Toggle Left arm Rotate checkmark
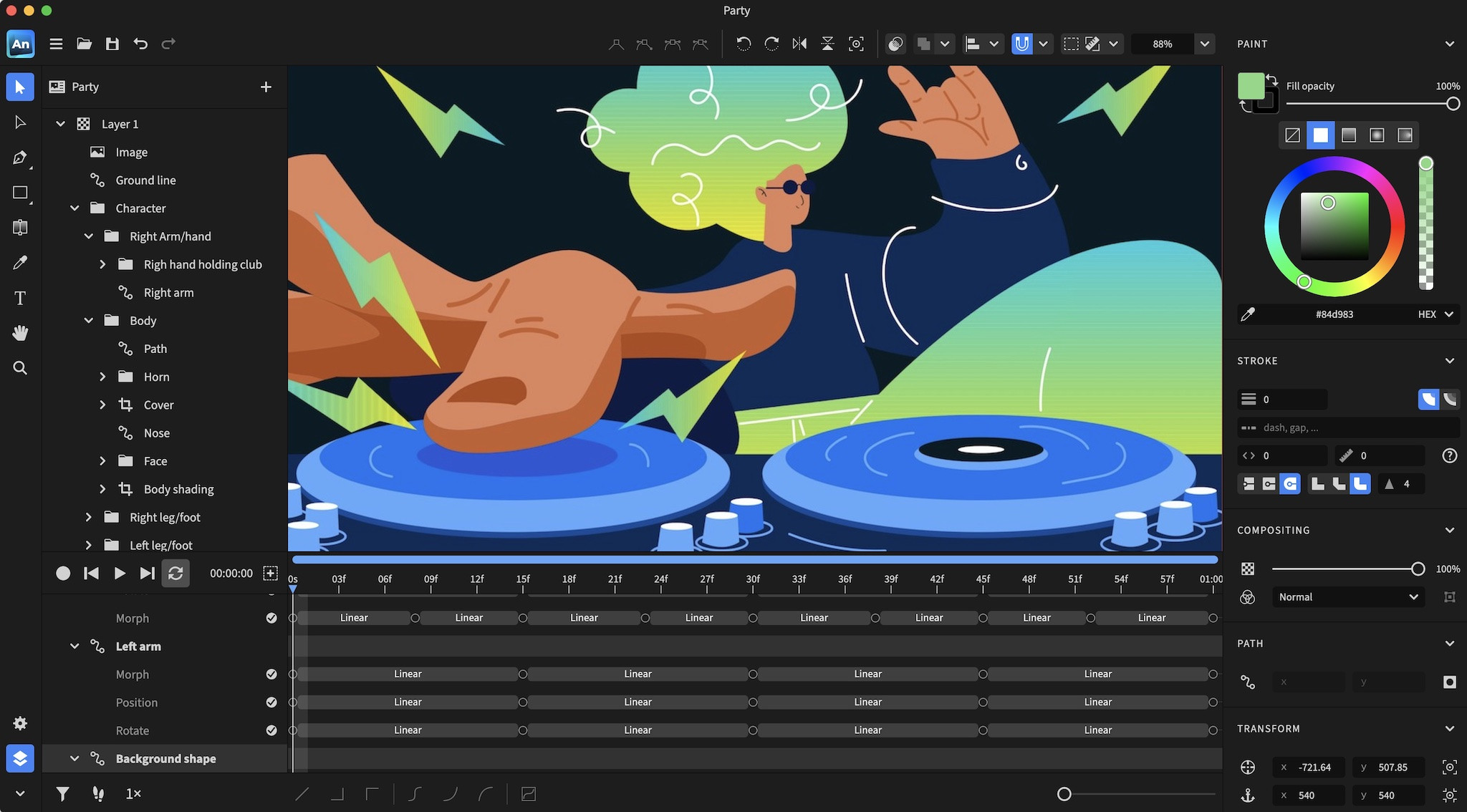1467x812 pixels. (271, 730)
